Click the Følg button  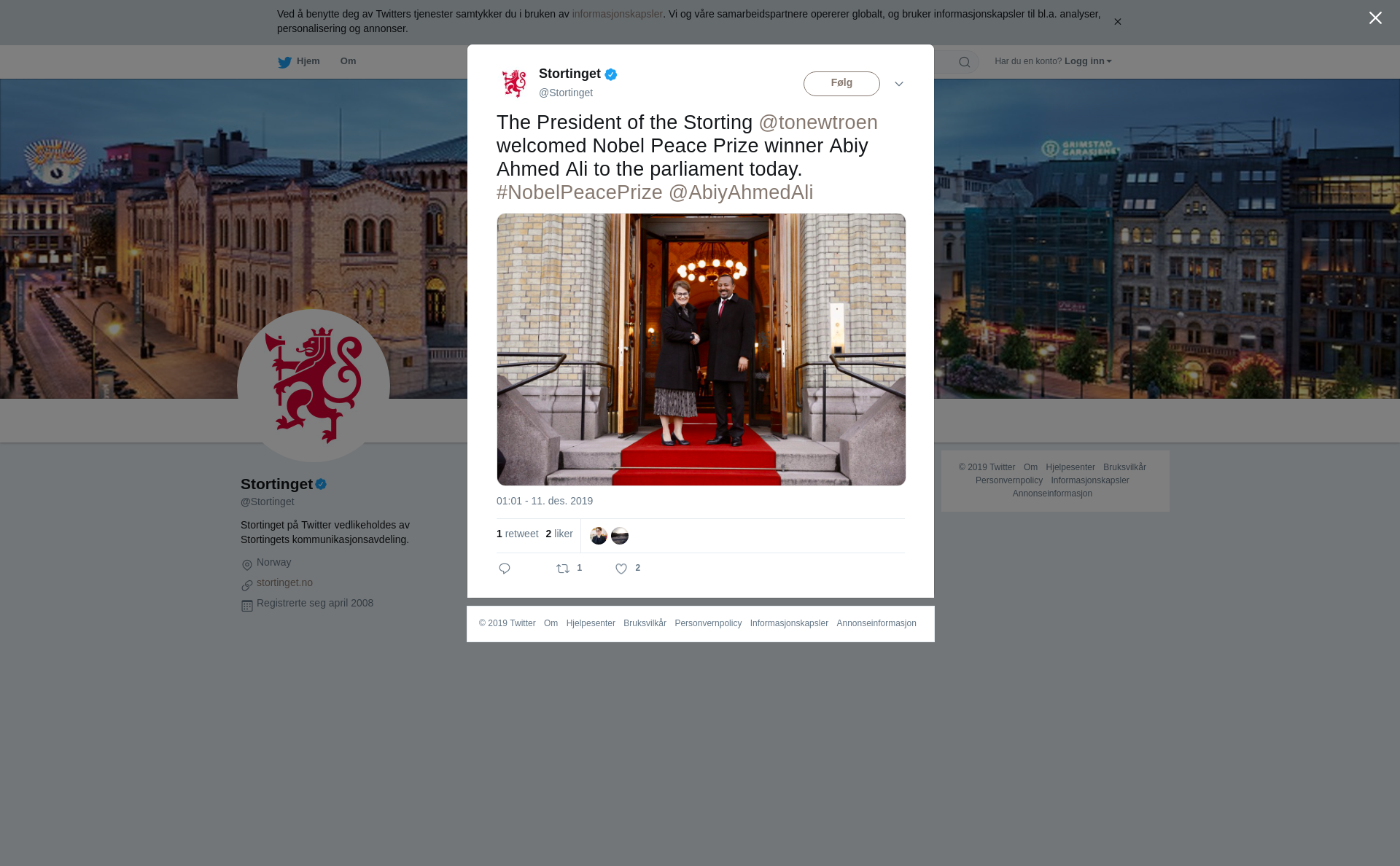coord(841,84)
